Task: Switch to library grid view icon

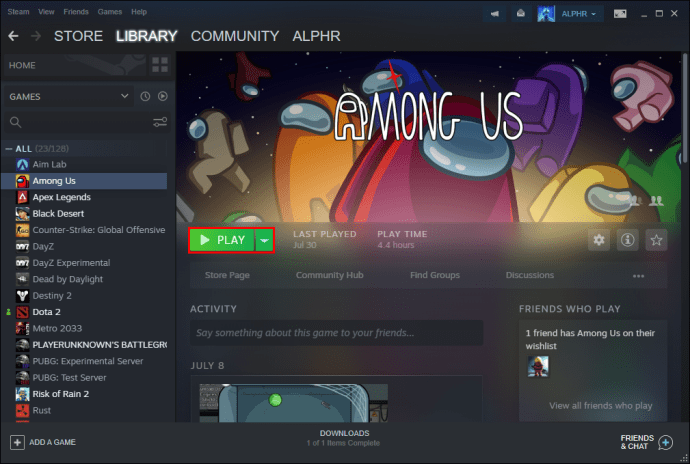Action: 160,65
